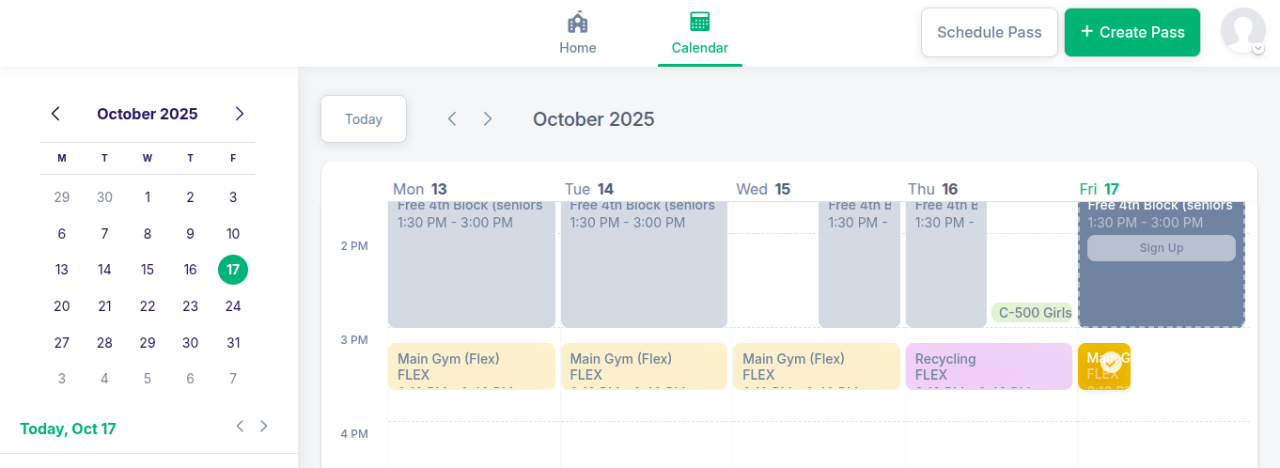1280x468 pixels.
Task: Go to next month in mini calendar
Action: pos(239,114)
